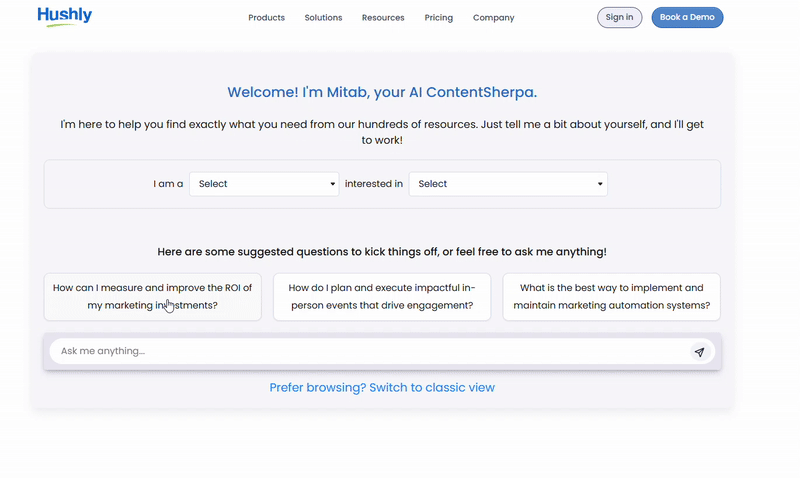The height and width of the screenshot is (478, 800).
Task: Choose the marketing ROI suggested question
Action: pyautogui.click(x=153, y=296)
